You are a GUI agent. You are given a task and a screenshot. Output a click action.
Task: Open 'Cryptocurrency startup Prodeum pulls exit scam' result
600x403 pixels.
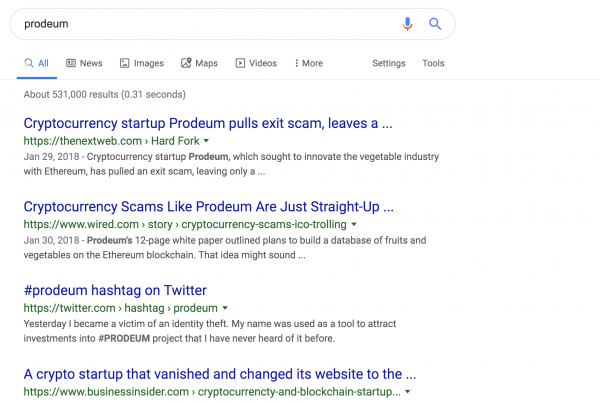pyautogui.click(x=208, y=123)
